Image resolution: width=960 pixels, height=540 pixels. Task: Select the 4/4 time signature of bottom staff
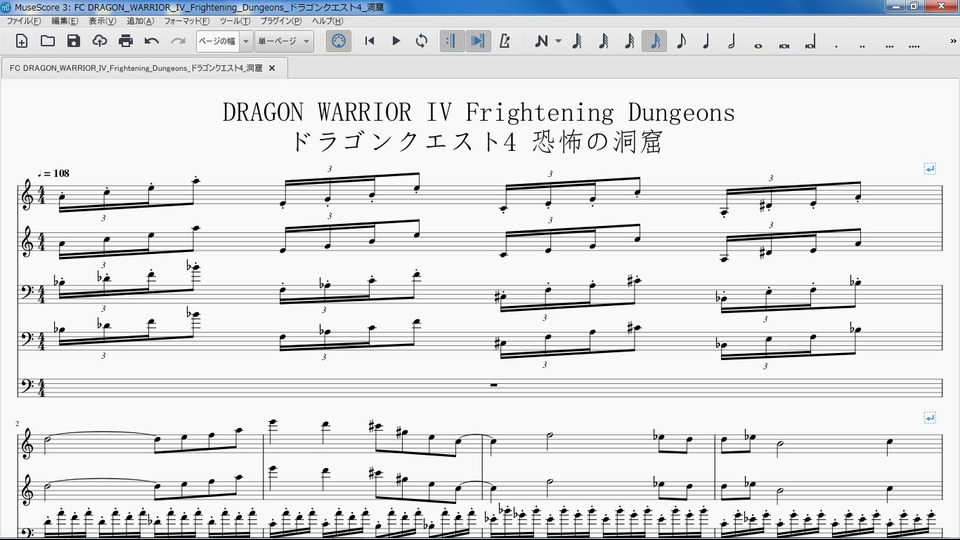[42, 388]
